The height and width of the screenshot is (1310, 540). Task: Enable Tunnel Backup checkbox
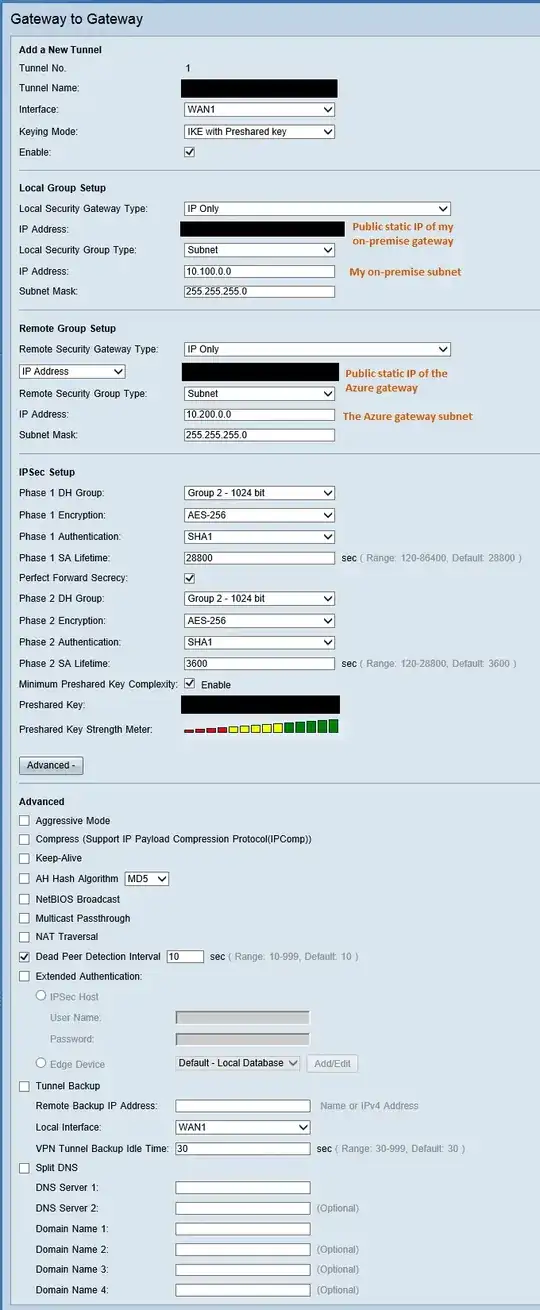24,1086
